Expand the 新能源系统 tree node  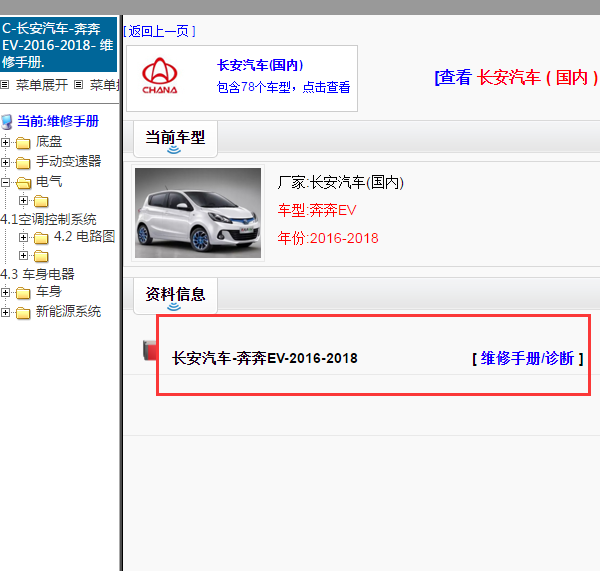(5, 313)
